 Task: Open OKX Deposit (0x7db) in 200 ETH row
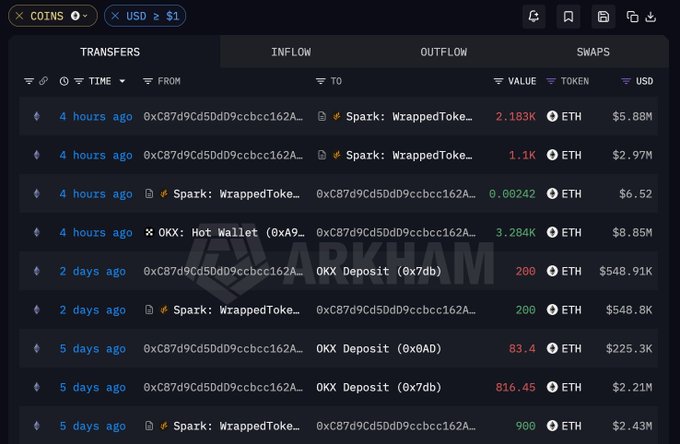(379, 271)
